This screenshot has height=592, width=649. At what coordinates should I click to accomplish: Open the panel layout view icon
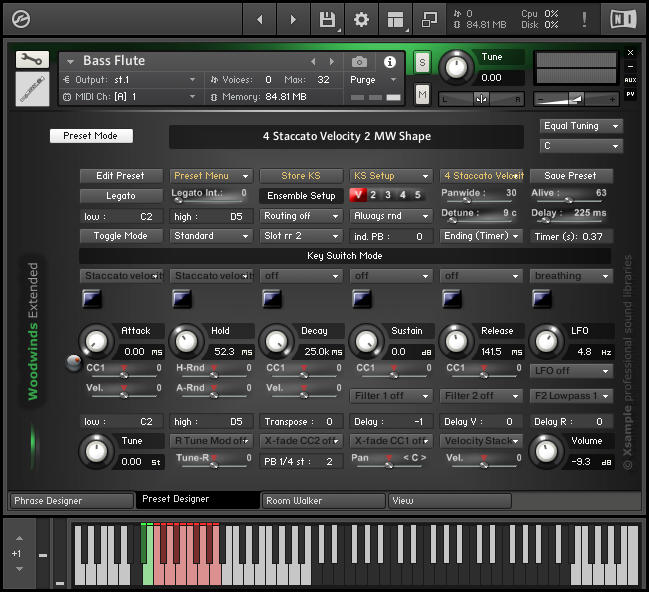(395, 19)
